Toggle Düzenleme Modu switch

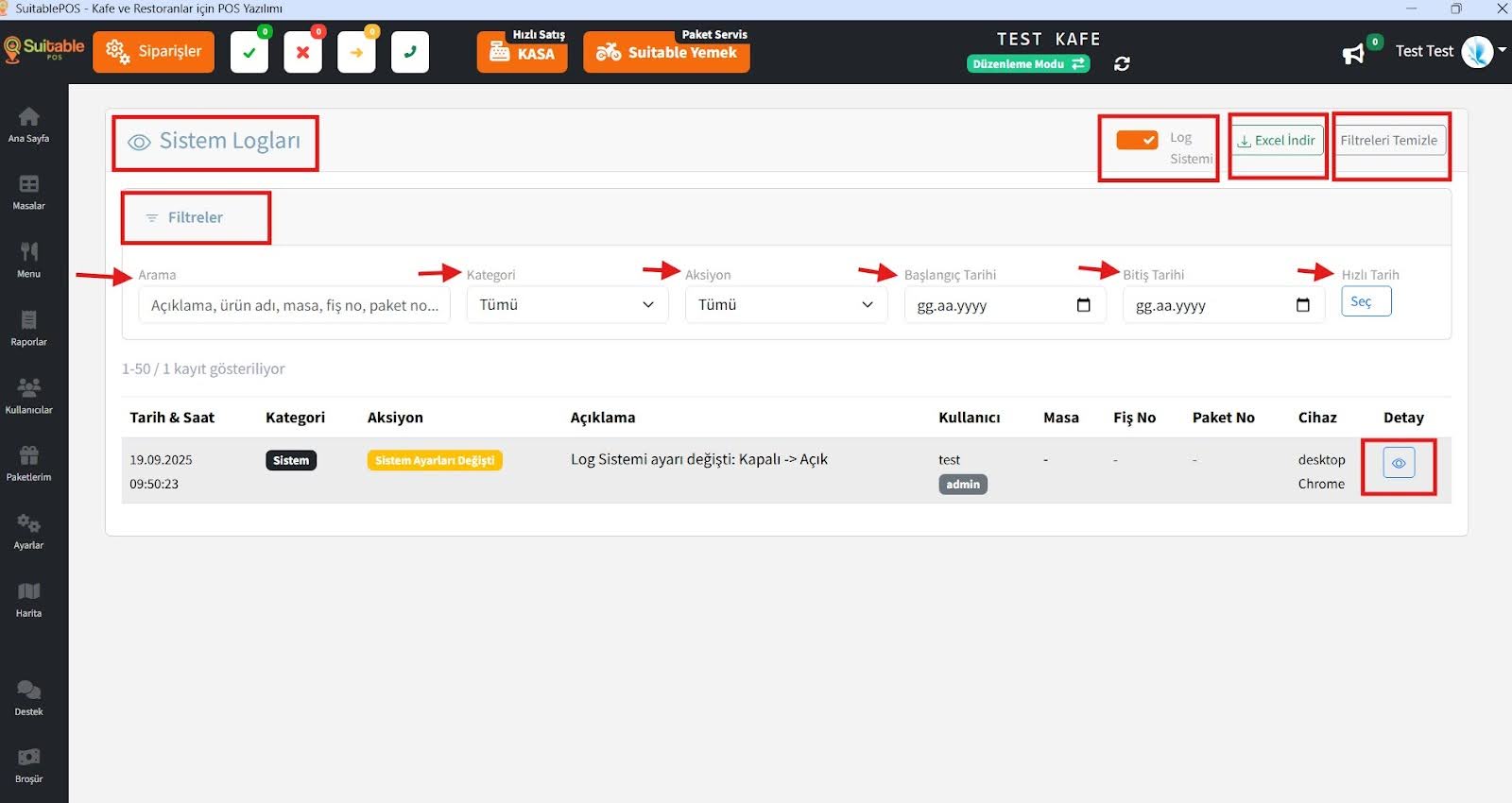tap(1028, 64)
